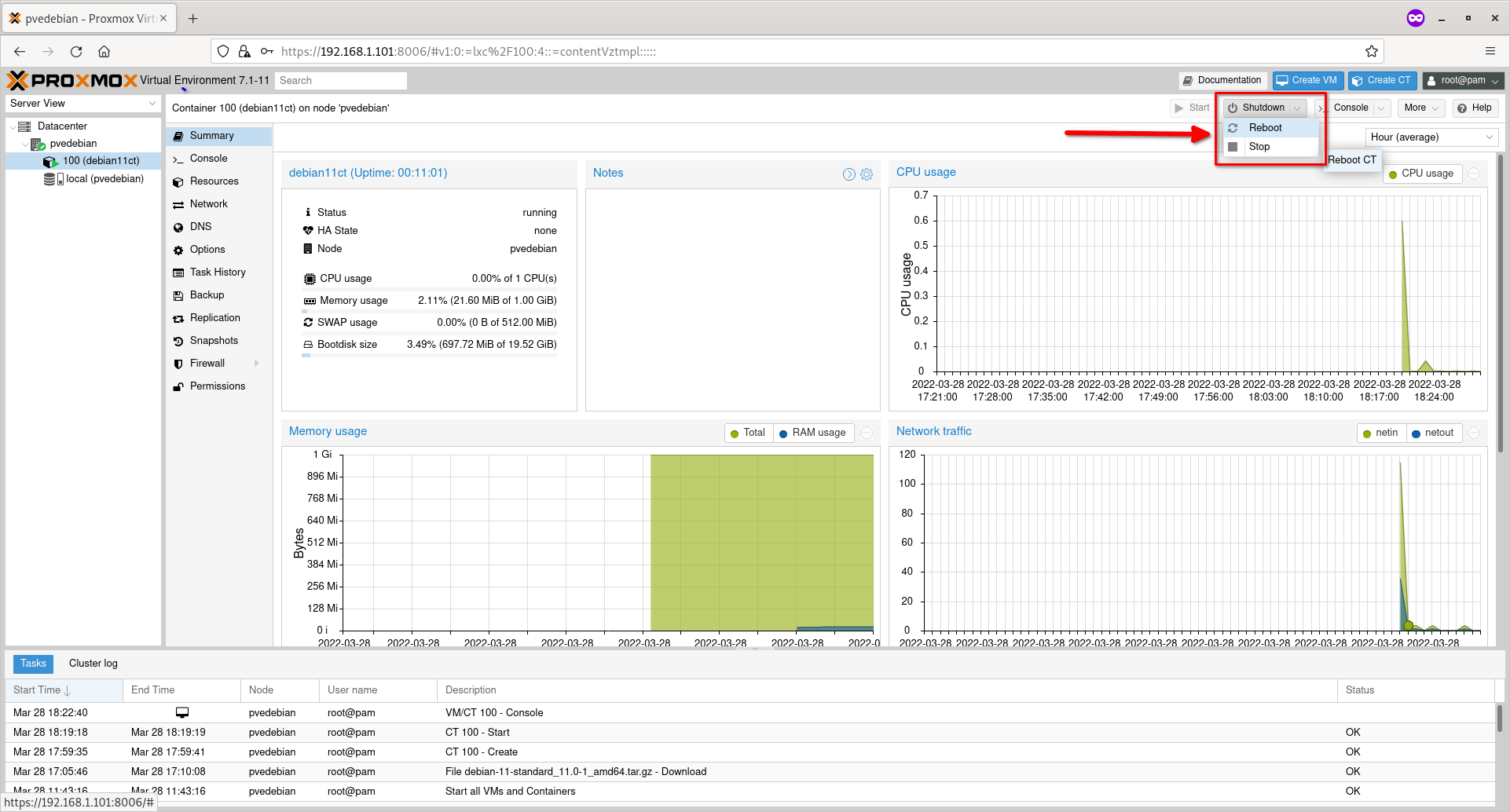
Task: Click the Create VM button
Action: pos(1307,80)
